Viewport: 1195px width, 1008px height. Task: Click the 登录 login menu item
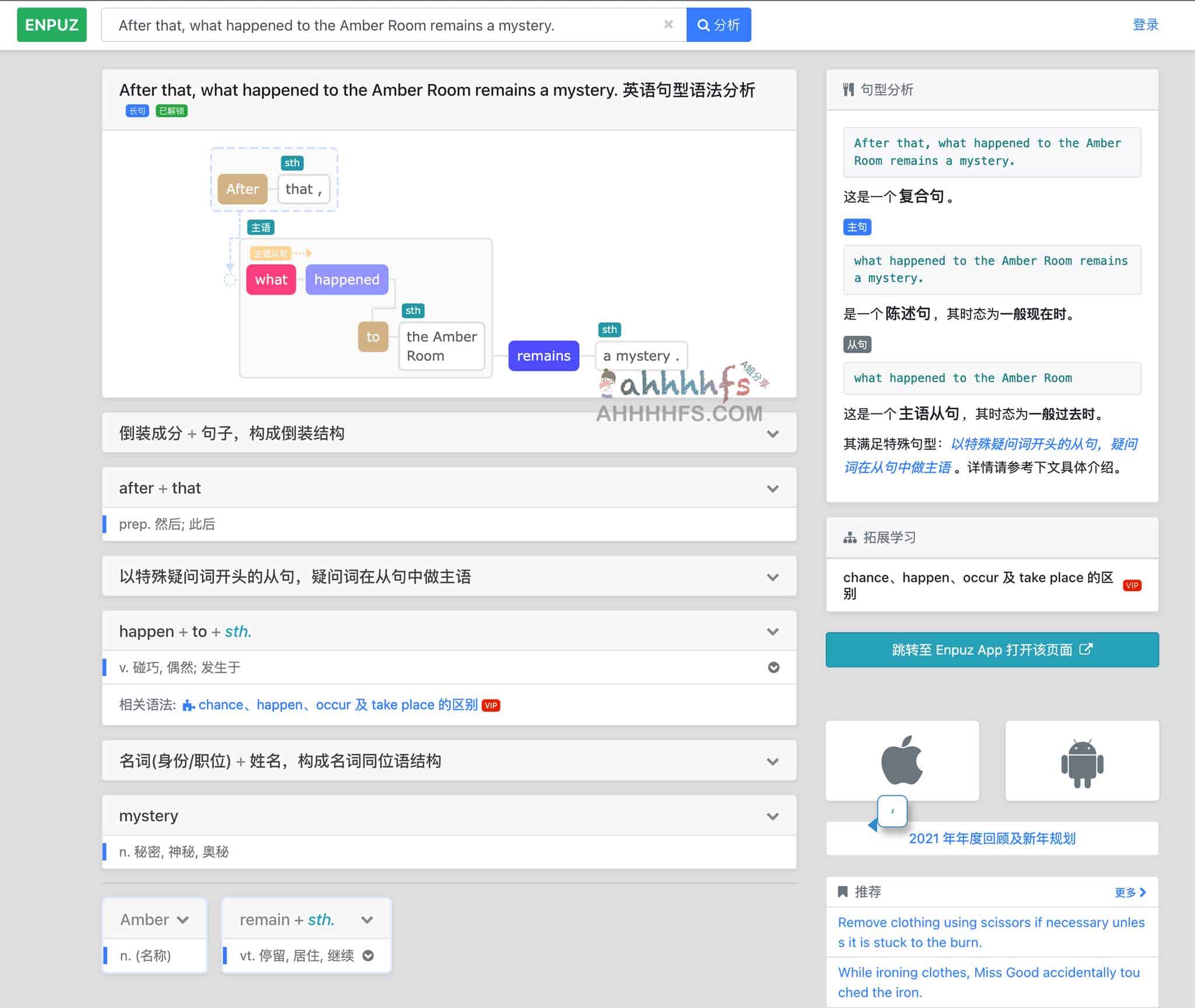1147,24
